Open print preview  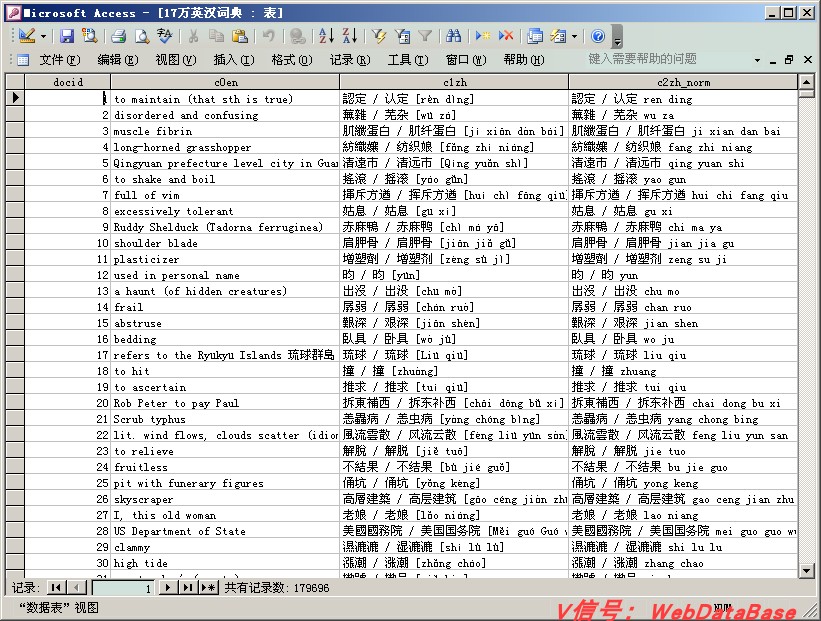pos(141,36)
